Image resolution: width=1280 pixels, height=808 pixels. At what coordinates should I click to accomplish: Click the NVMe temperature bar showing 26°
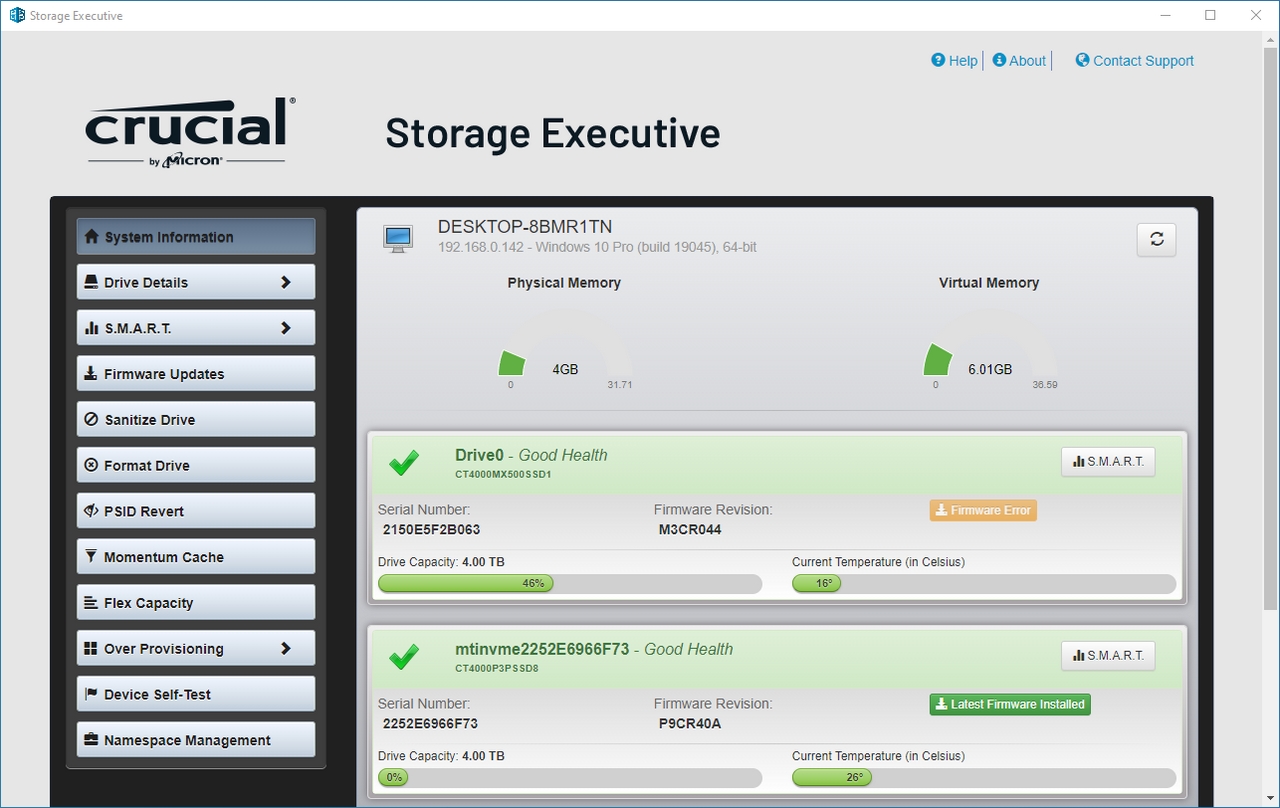click(984, 777)
